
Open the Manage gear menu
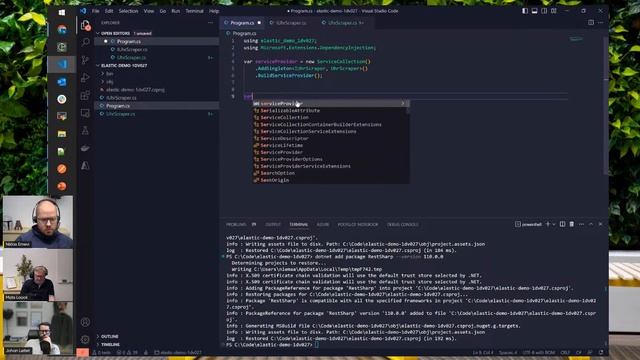[85, 339]
